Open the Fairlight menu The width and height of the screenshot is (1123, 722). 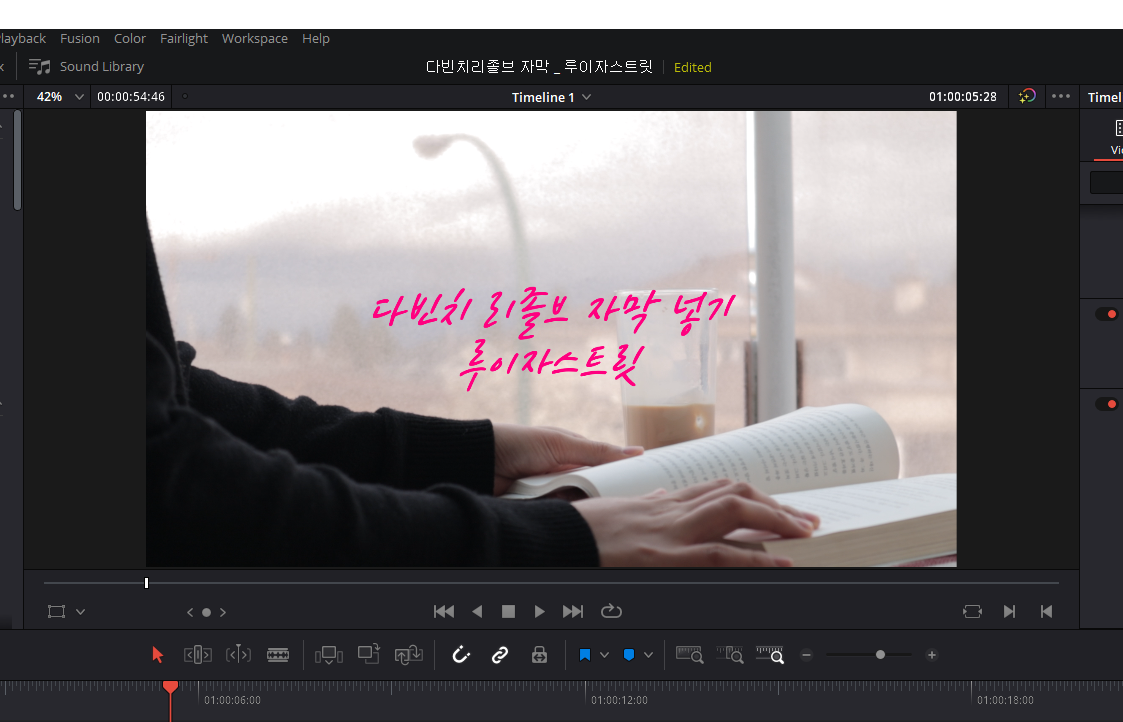(183, 39)
